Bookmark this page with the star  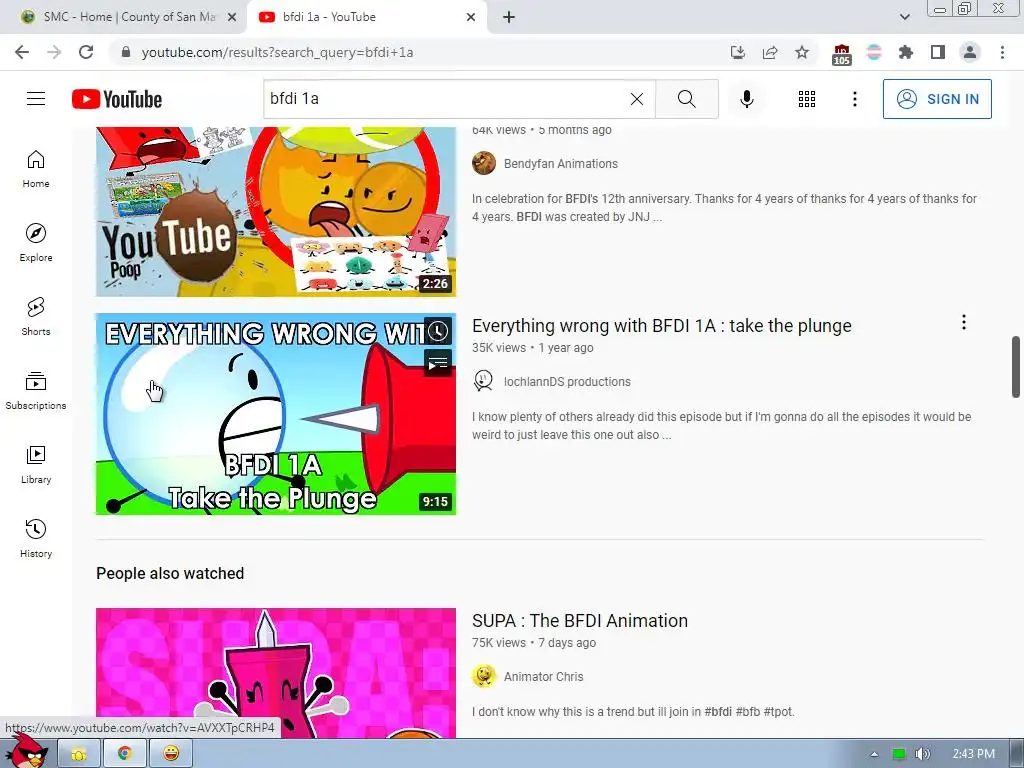802,52
